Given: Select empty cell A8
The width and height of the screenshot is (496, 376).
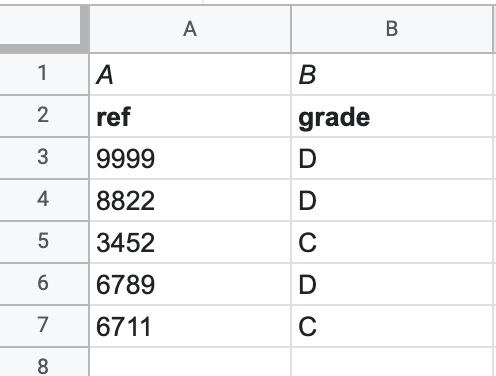Looking at the screenshot, I should pyautogui.click(x=190, y=362).
